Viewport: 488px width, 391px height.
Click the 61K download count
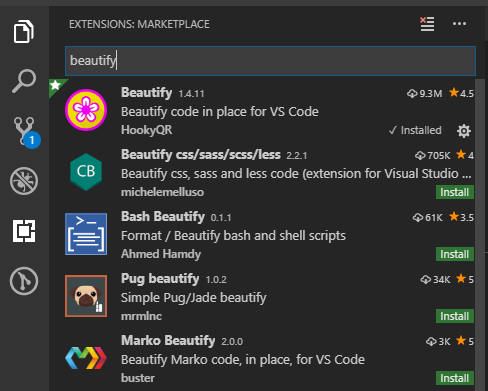click(x=427, y=218)
